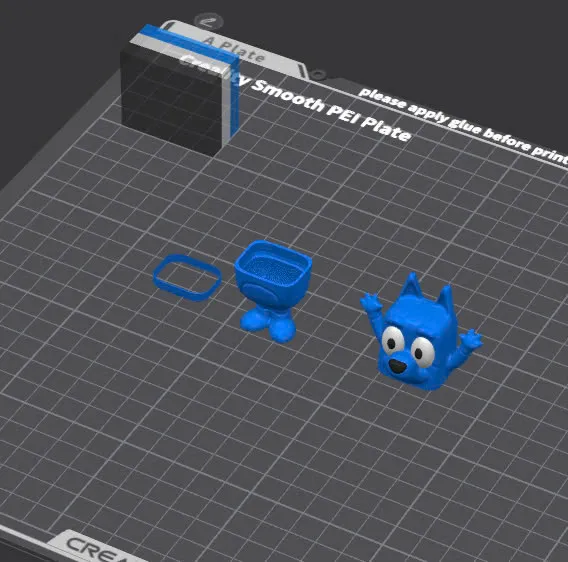
Task: Click the dark background above the build plate
Action: click(x=435, y=36)
